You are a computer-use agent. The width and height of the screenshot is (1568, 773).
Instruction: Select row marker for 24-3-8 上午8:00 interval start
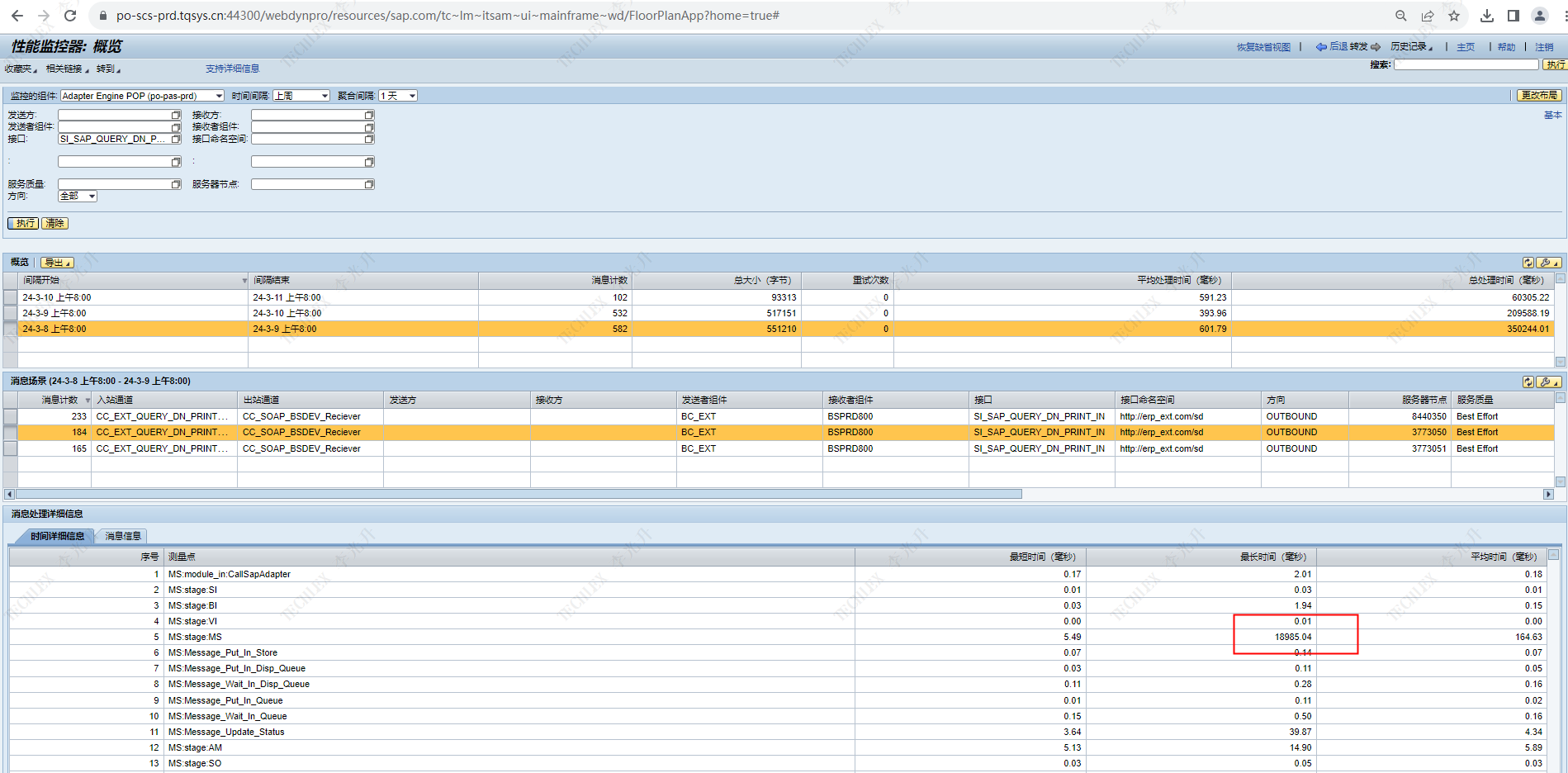click(x=10, y=329)
